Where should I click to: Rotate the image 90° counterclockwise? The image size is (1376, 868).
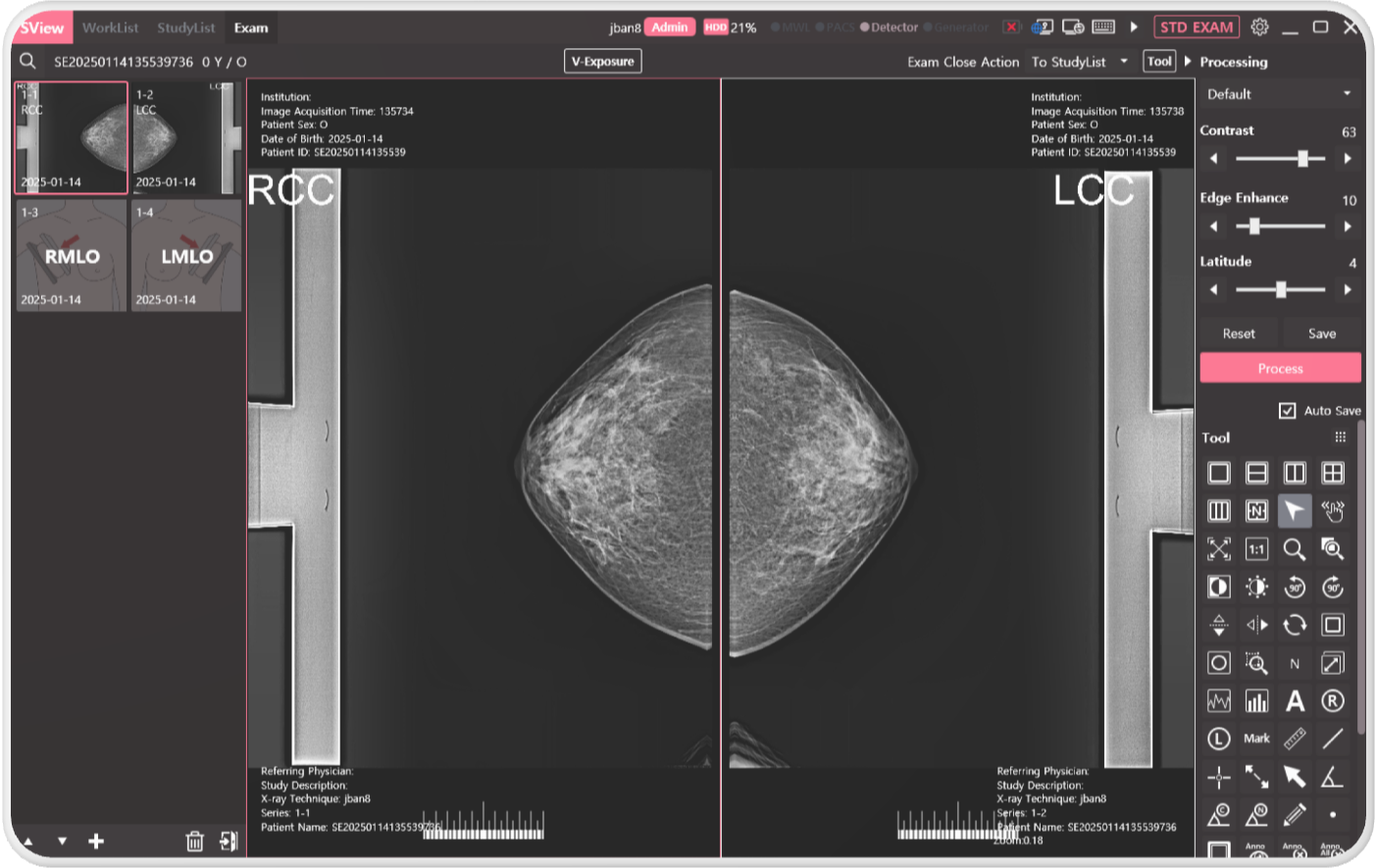[1295, 587]
